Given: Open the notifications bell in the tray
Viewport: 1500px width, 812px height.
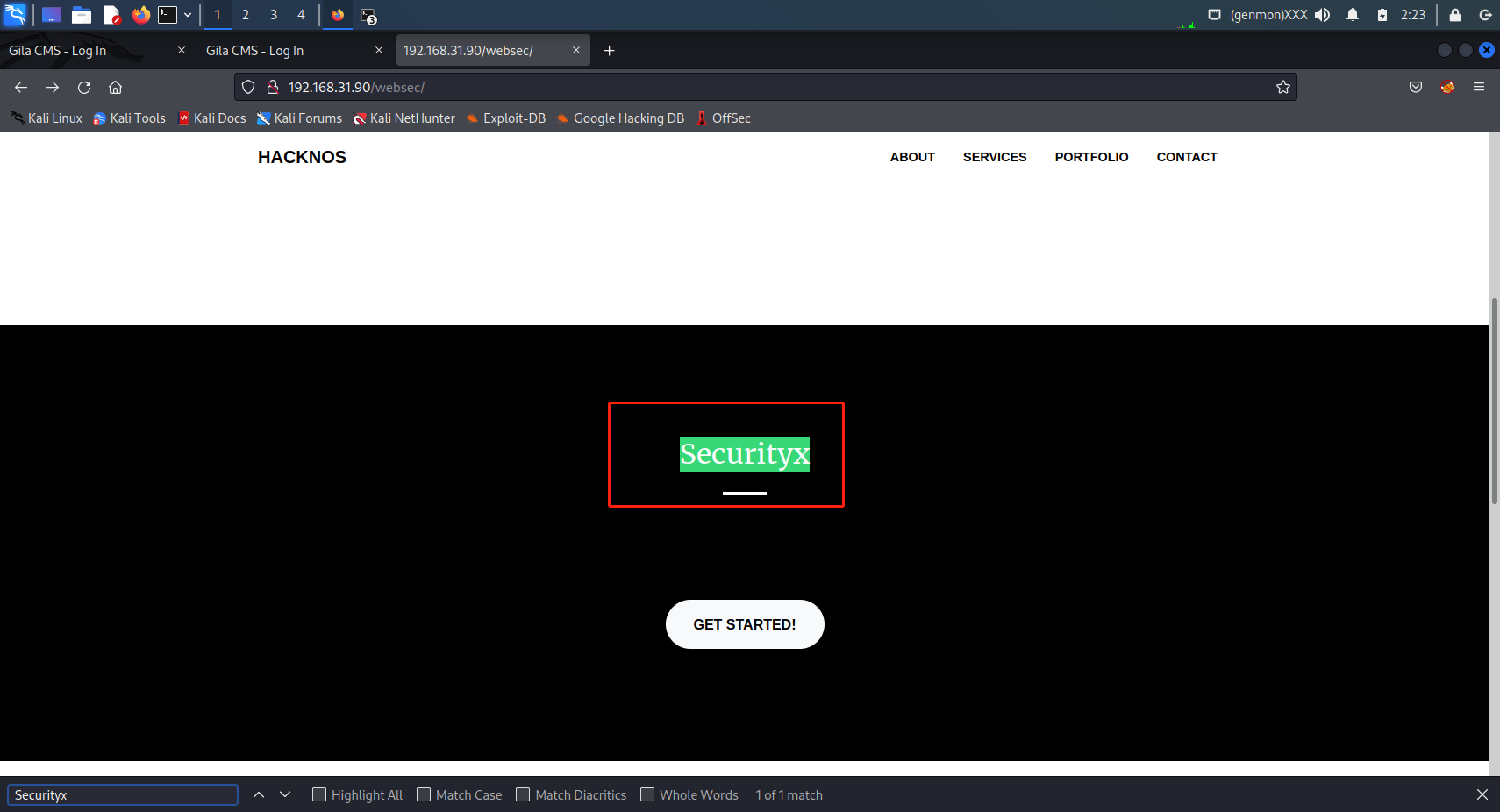Looking at the screenshot, I should (x=1353, y=15).
